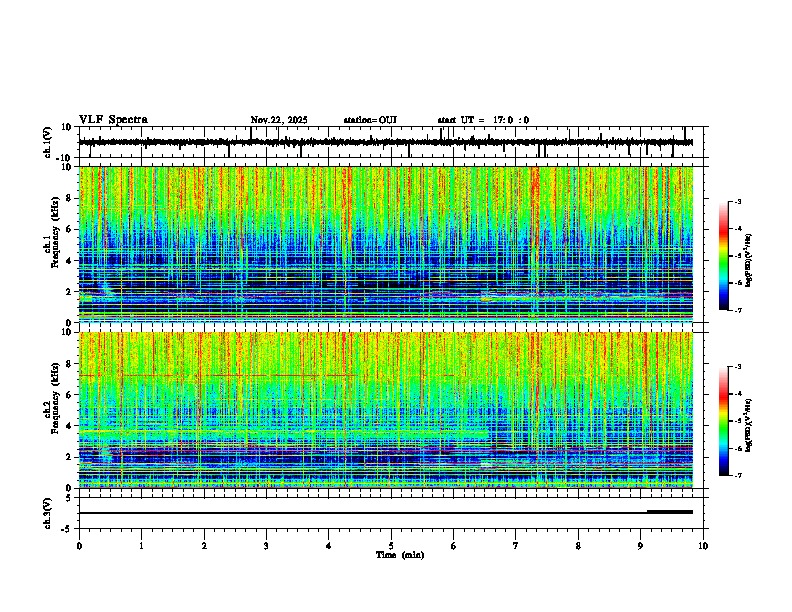Viewport: 792px width, 612px height.
Task: Click the ch.1 colorbar 'log(PSD)' label
Action: tap(749, 260)
